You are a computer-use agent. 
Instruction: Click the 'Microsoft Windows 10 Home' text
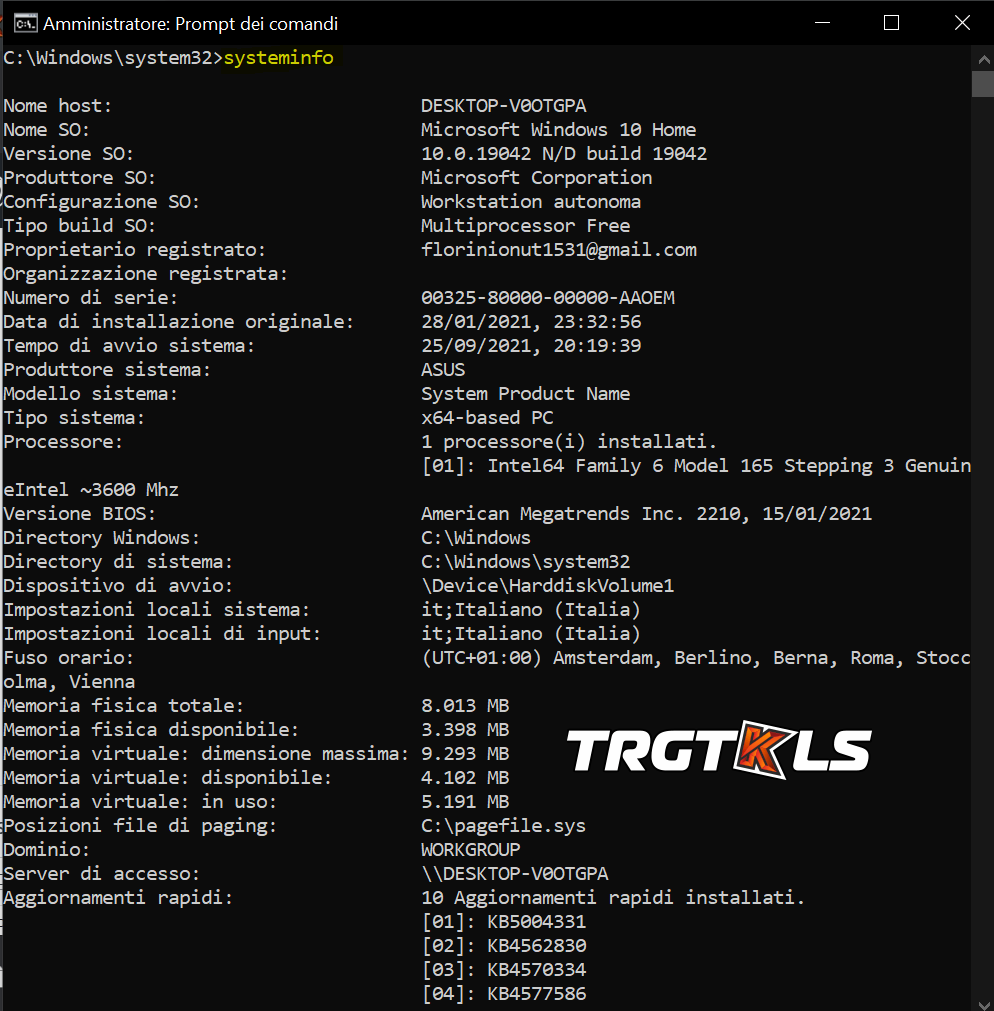tap(558, 130)
